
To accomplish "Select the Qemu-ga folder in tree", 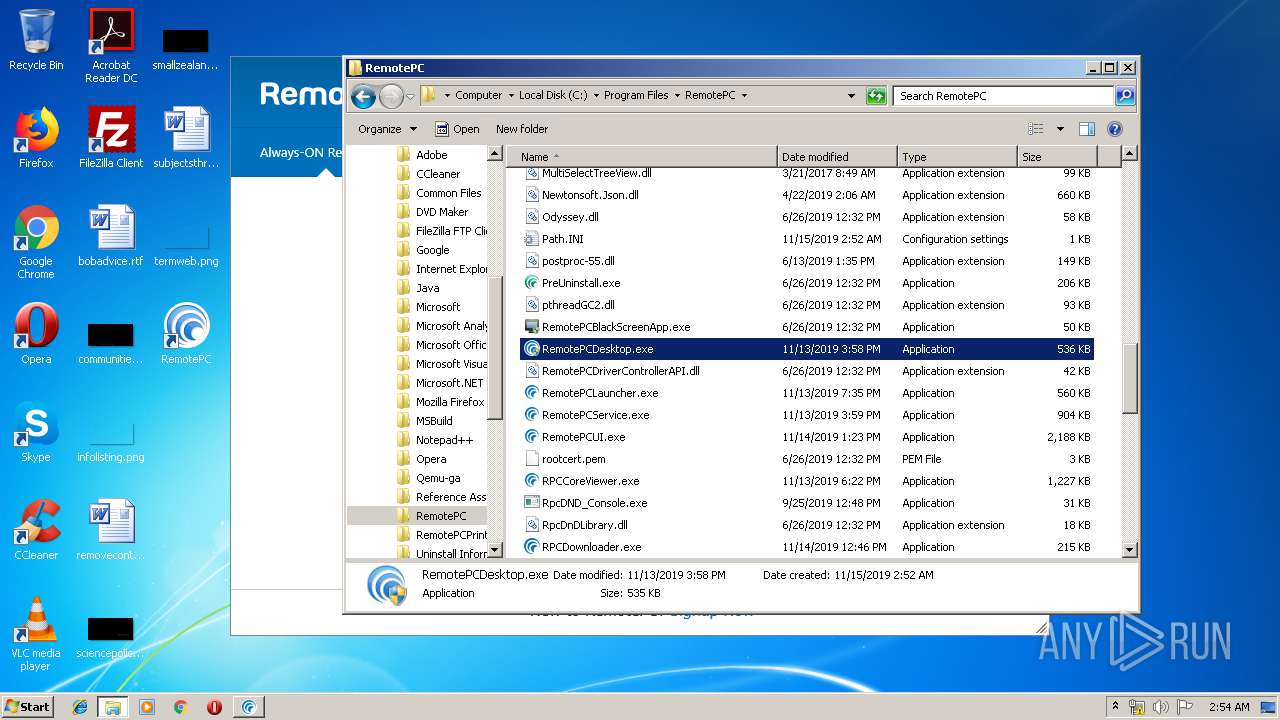I will 438,478.
